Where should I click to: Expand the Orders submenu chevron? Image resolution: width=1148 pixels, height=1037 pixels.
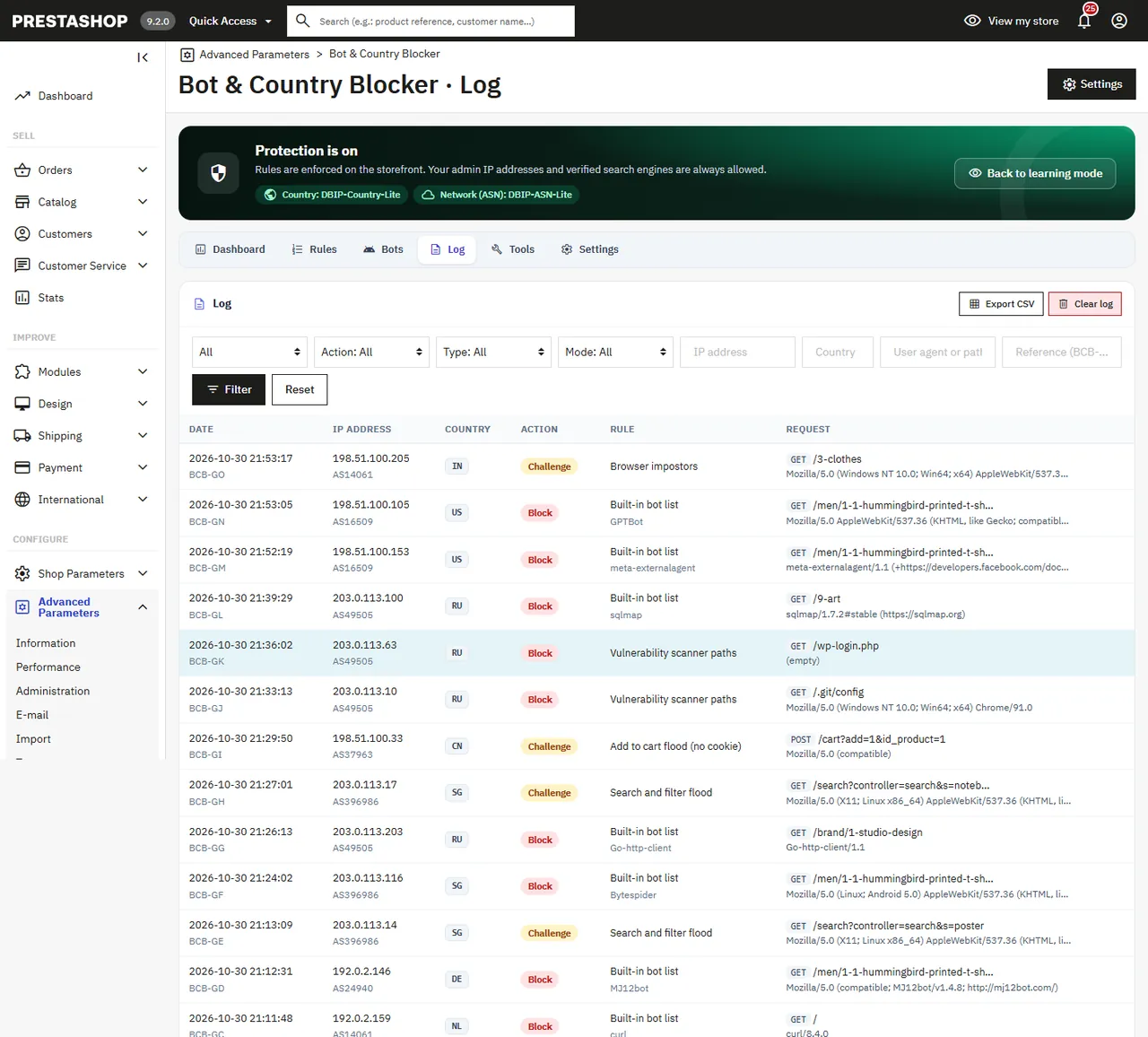click(x=143, y=170)
